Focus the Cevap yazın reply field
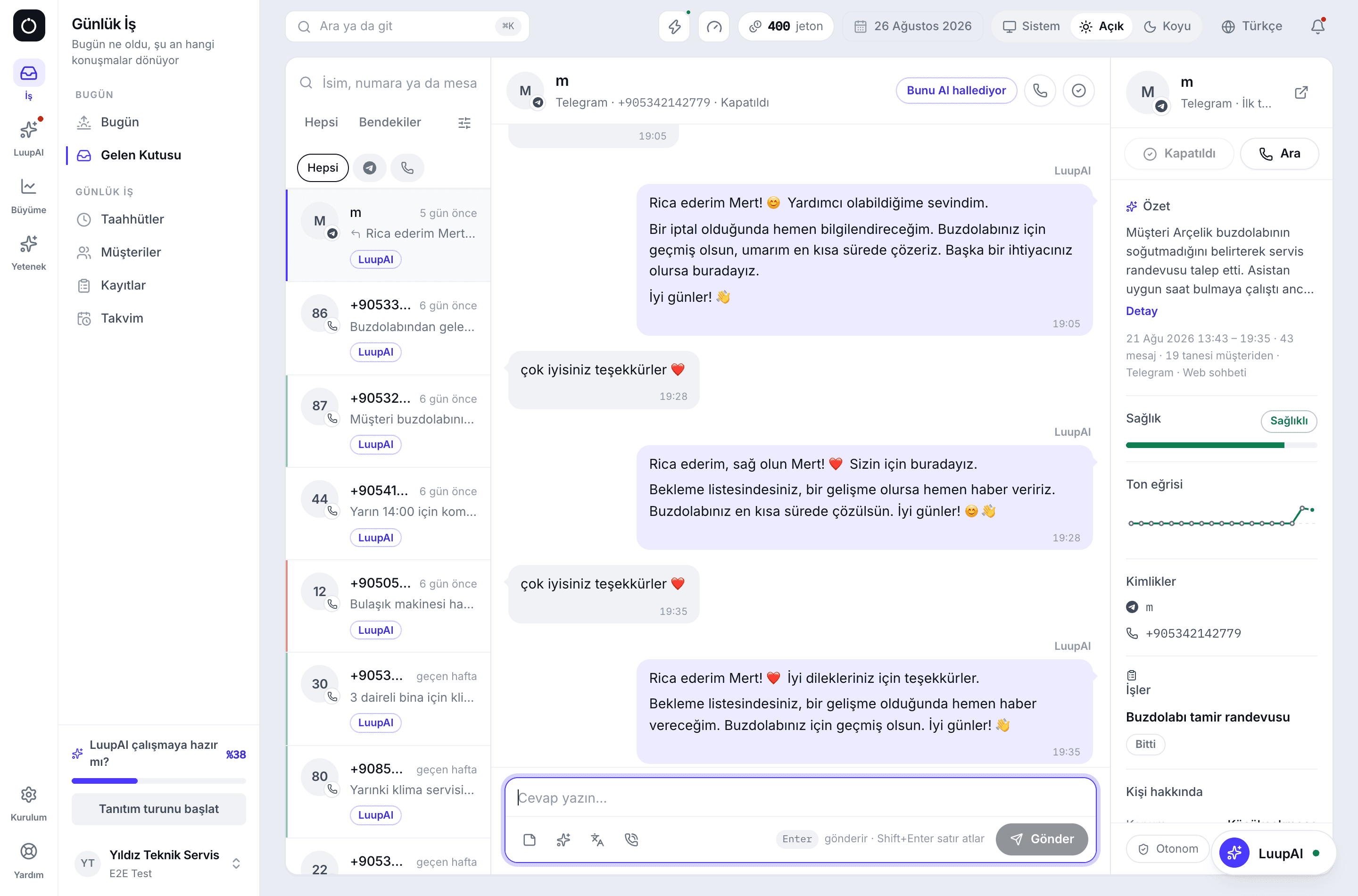 point(800,798)
